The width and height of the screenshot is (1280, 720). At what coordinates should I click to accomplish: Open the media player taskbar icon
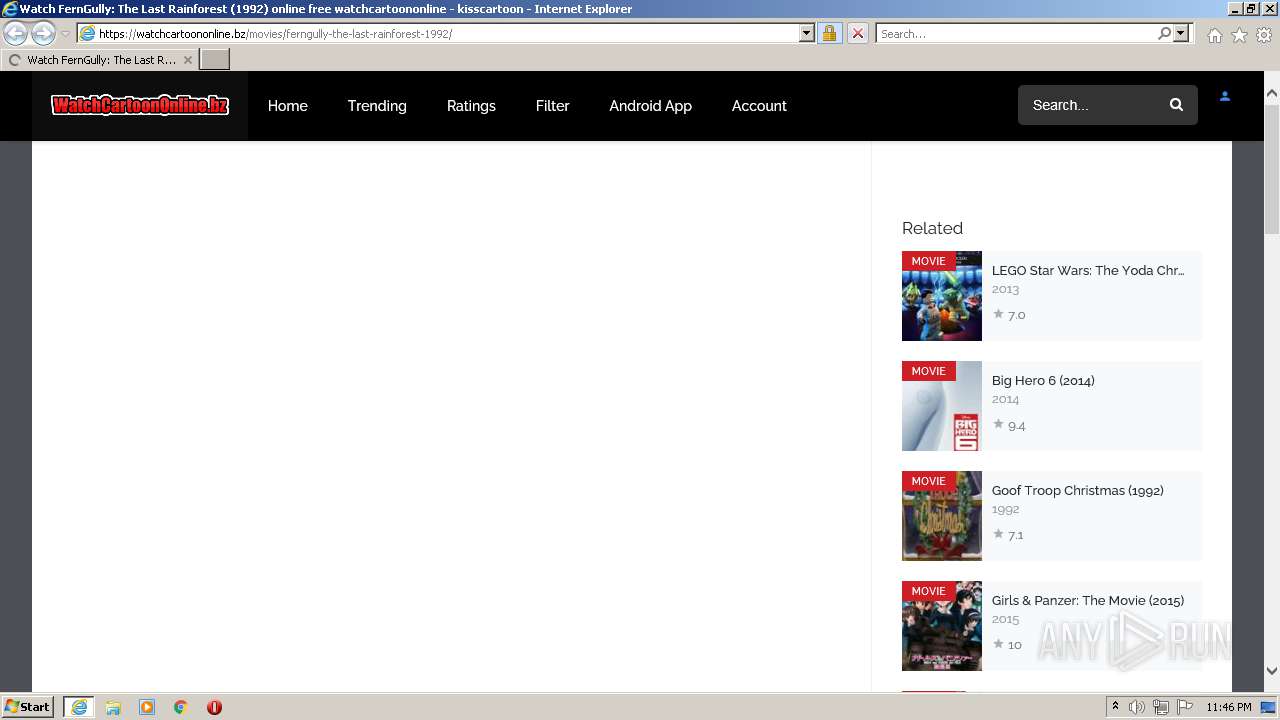point(147,707)
